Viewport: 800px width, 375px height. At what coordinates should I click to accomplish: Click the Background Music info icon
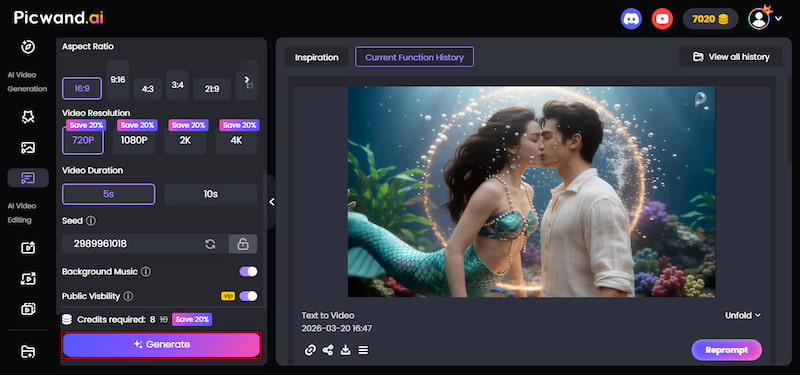click(146, 272)
